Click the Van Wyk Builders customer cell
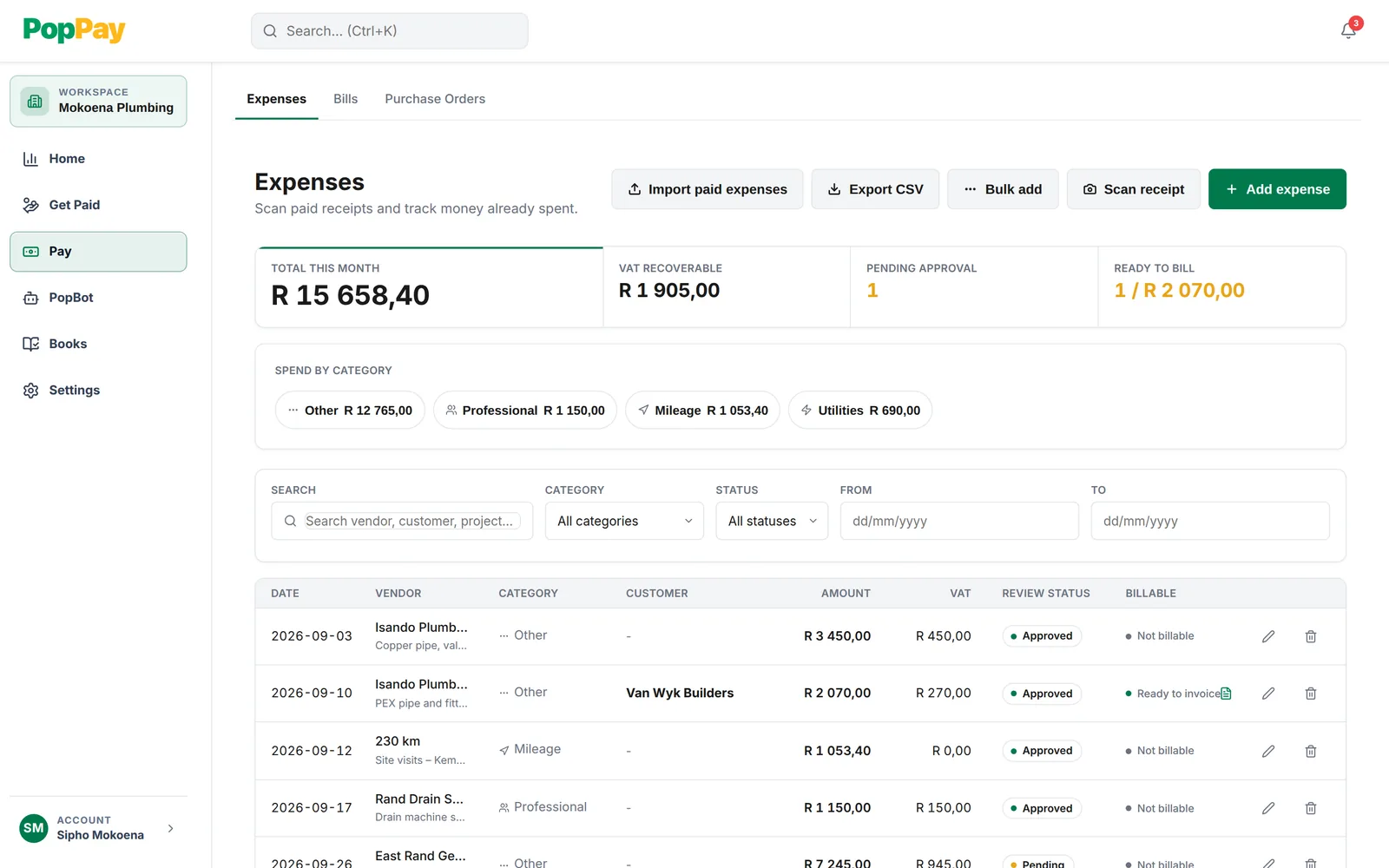The image size is (1389, 868). pyautogui.click(x=680, y=693)
